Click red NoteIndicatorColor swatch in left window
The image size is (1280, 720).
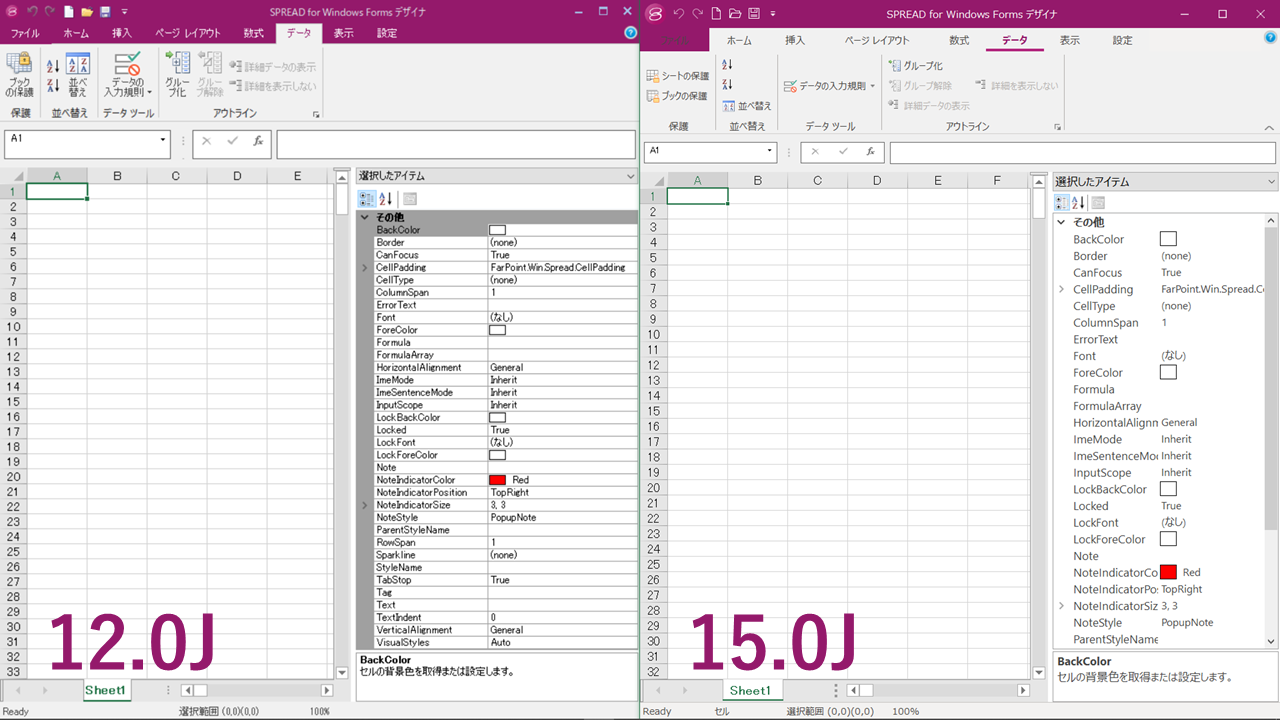497,480
